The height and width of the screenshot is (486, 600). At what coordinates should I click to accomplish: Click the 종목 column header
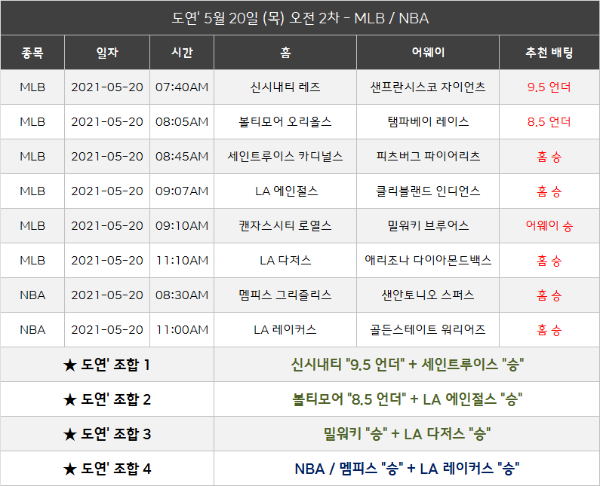(x=33, y=52)
